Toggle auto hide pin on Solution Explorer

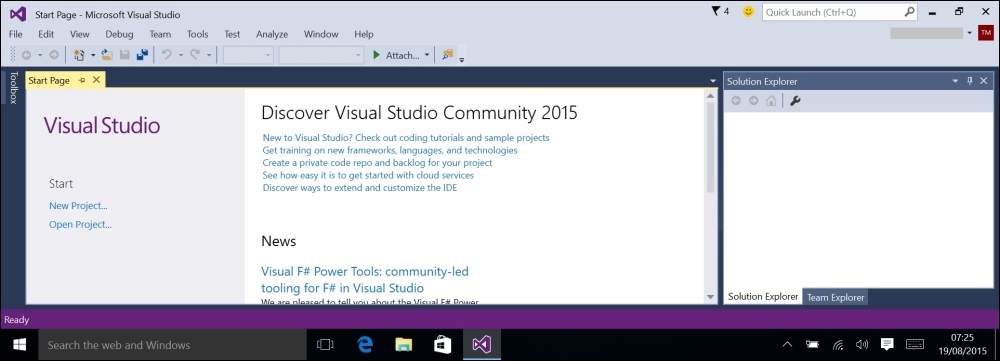(x=970, y=81)
